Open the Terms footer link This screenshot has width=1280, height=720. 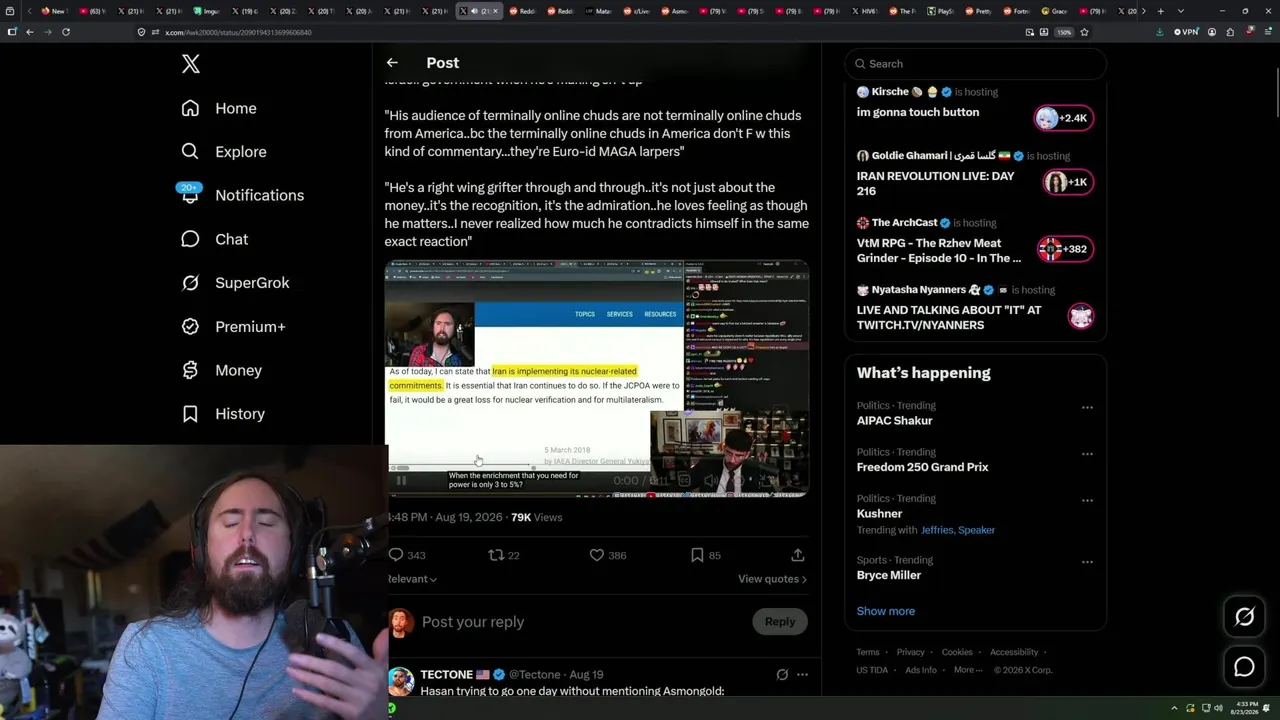(x=868, y=652)
